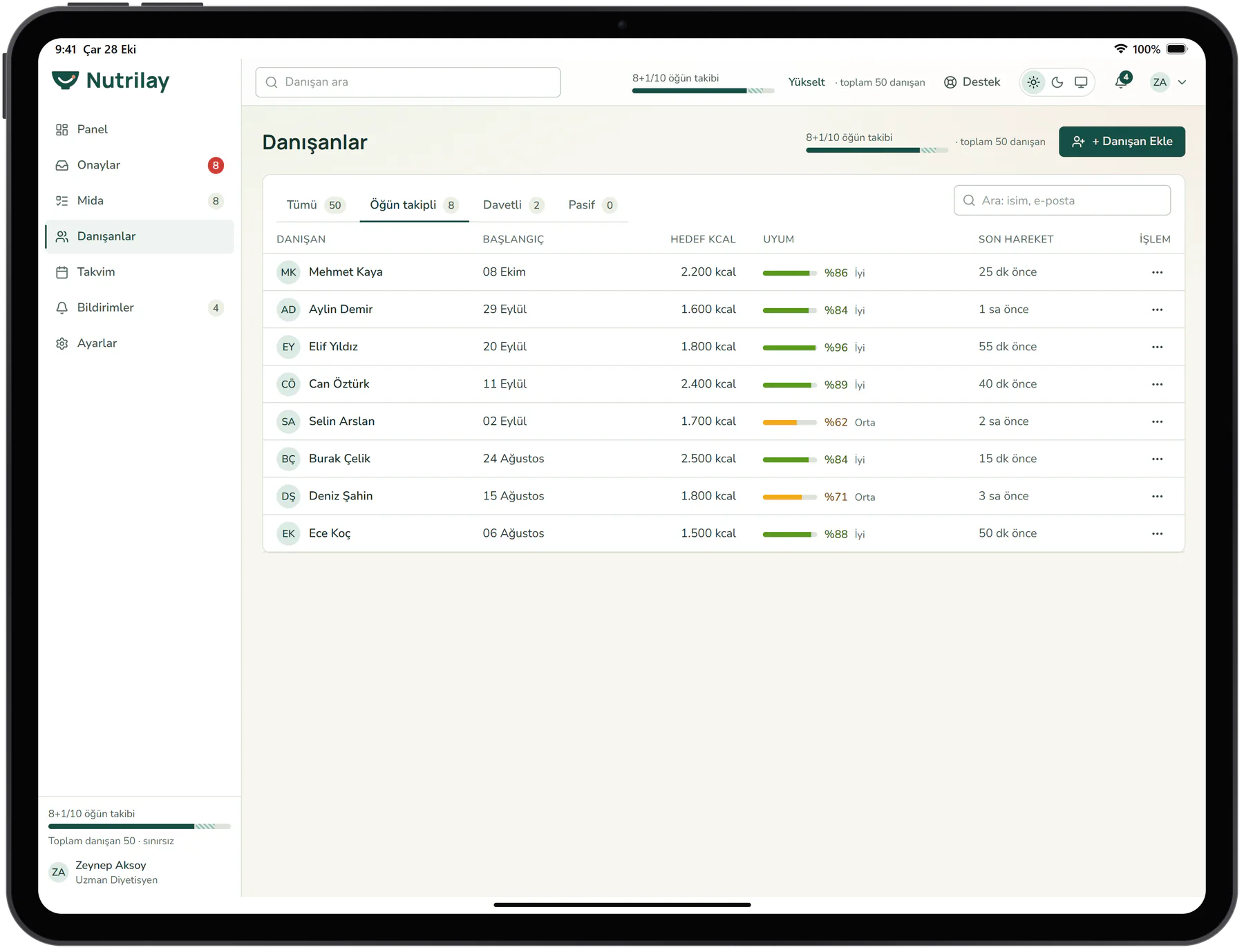Open actions menu for Mehmet Kaya
This screenshot has width=1244, height=952.
click(x=1157, y=272)
